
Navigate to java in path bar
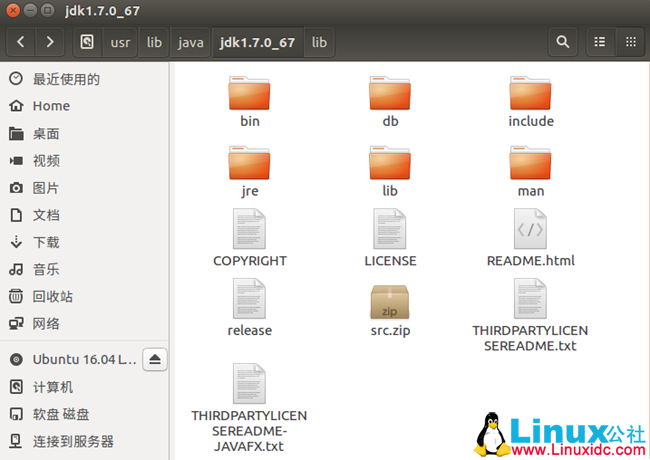191,42
